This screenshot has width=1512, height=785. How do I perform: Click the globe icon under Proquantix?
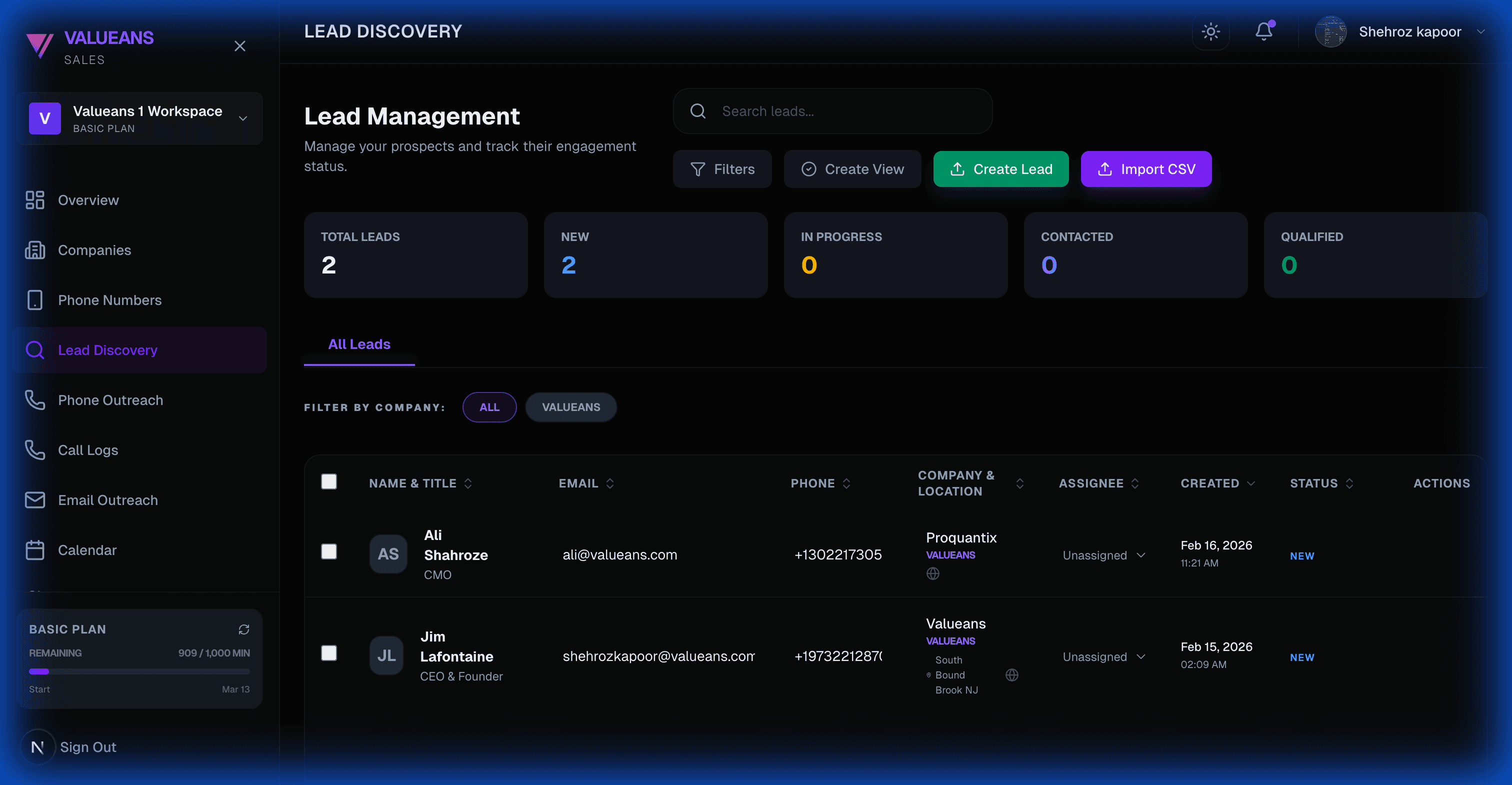tap(932, 573)
